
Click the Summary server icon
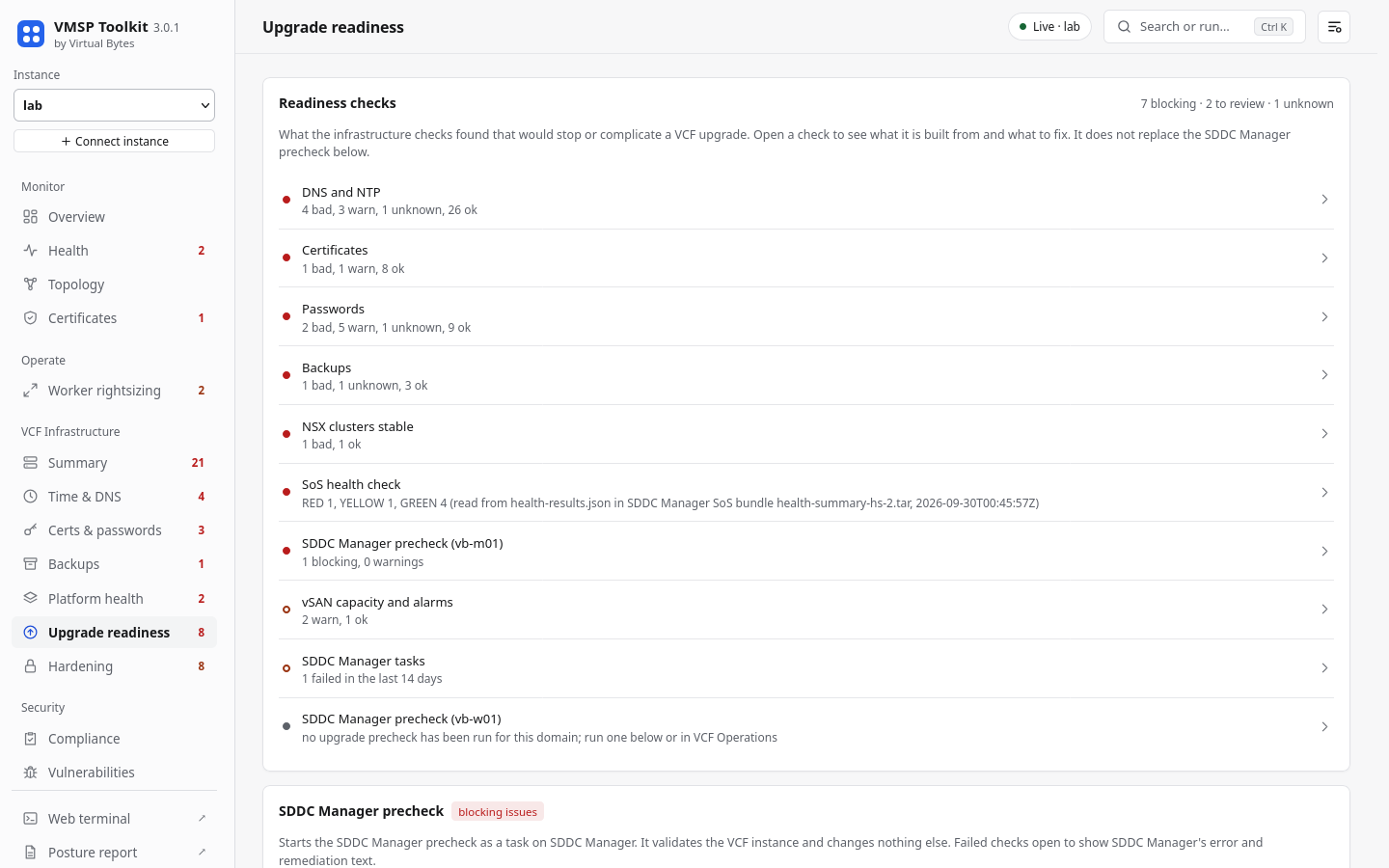[x=31, y=463]
